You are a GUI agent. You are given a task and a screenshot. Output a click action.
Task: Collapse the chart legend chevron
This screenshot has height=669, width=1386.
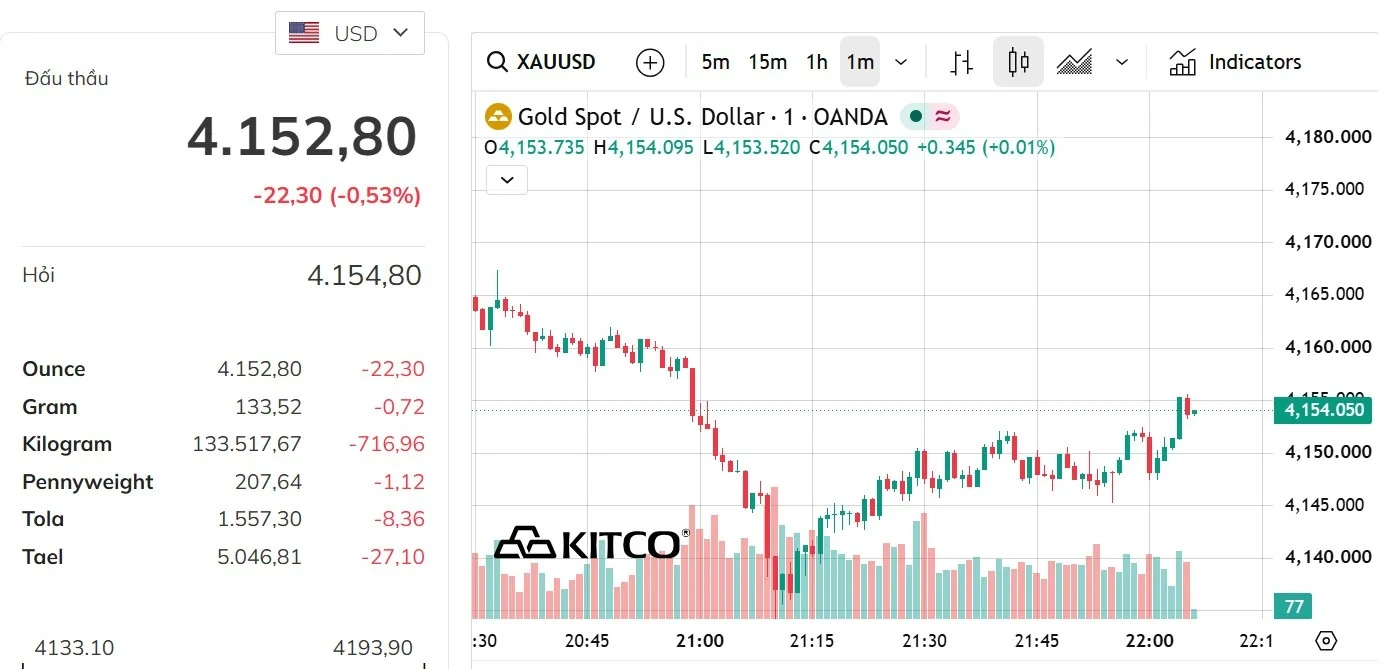coord(507,180)
